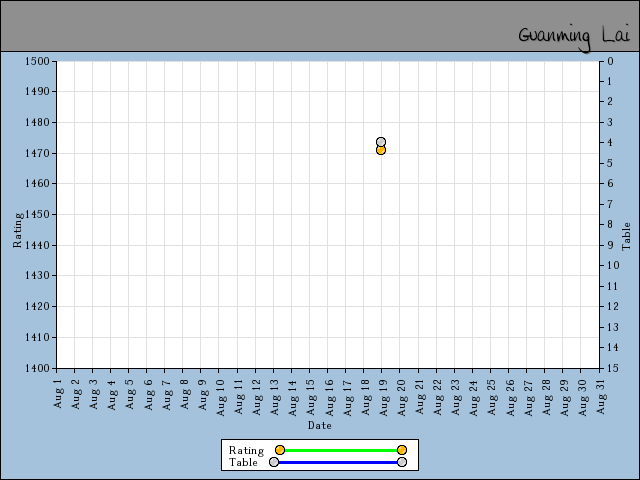Click the blue Table legend line

click(338, 462)
